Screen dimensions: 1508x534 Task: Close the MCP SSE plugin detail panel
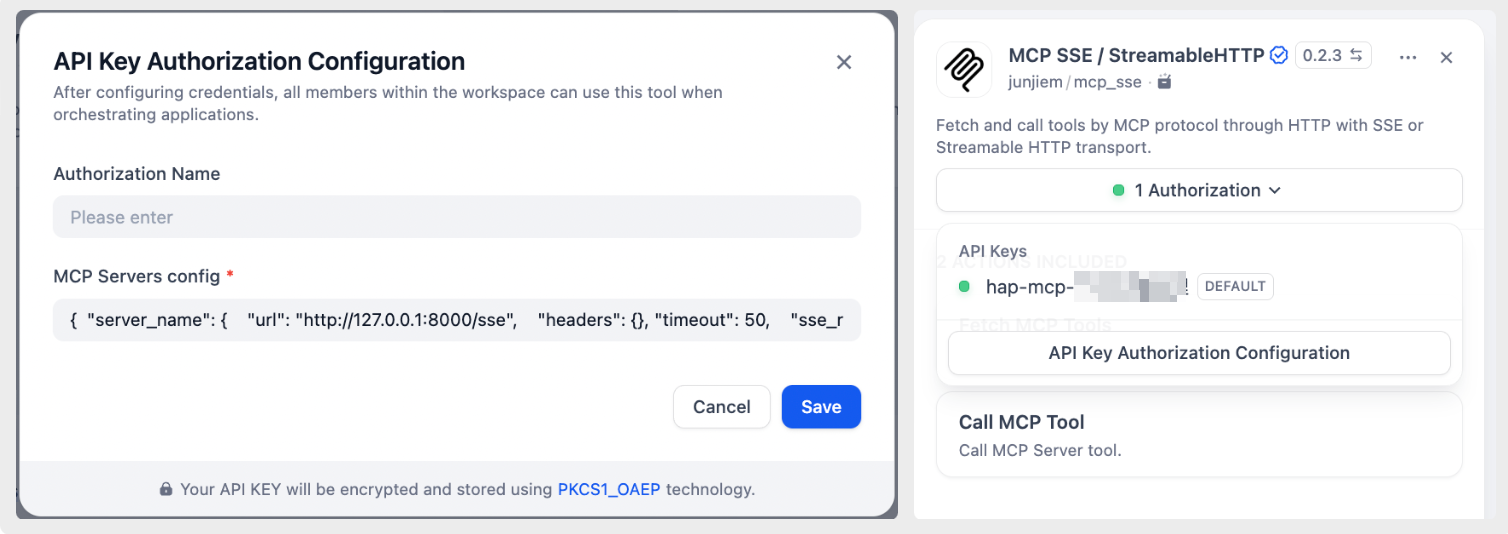coord(1446,58)
